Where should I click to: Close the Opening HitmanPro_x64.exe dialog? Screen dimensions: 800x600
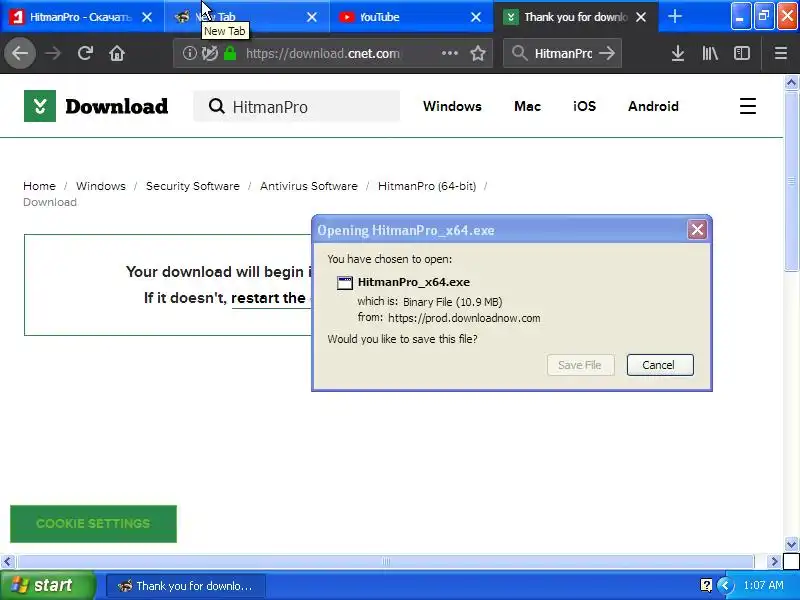coord(697,230)
